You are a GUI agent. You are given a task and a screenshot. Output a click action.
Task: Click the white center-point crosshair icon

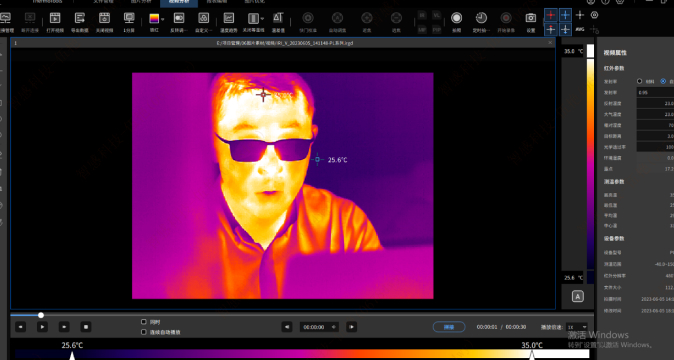point(580,15)
